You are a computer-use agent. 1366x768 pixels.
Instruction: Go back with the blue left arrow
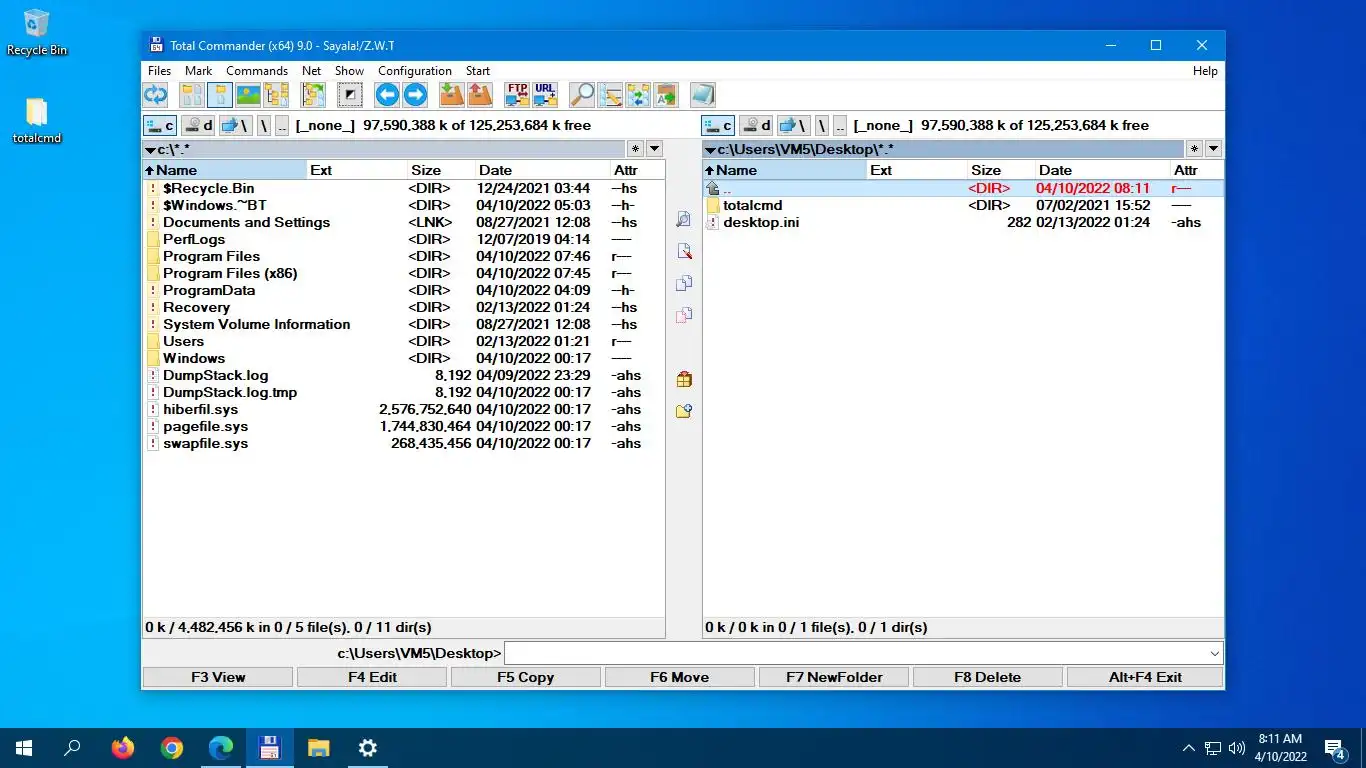tap(387, 95)
